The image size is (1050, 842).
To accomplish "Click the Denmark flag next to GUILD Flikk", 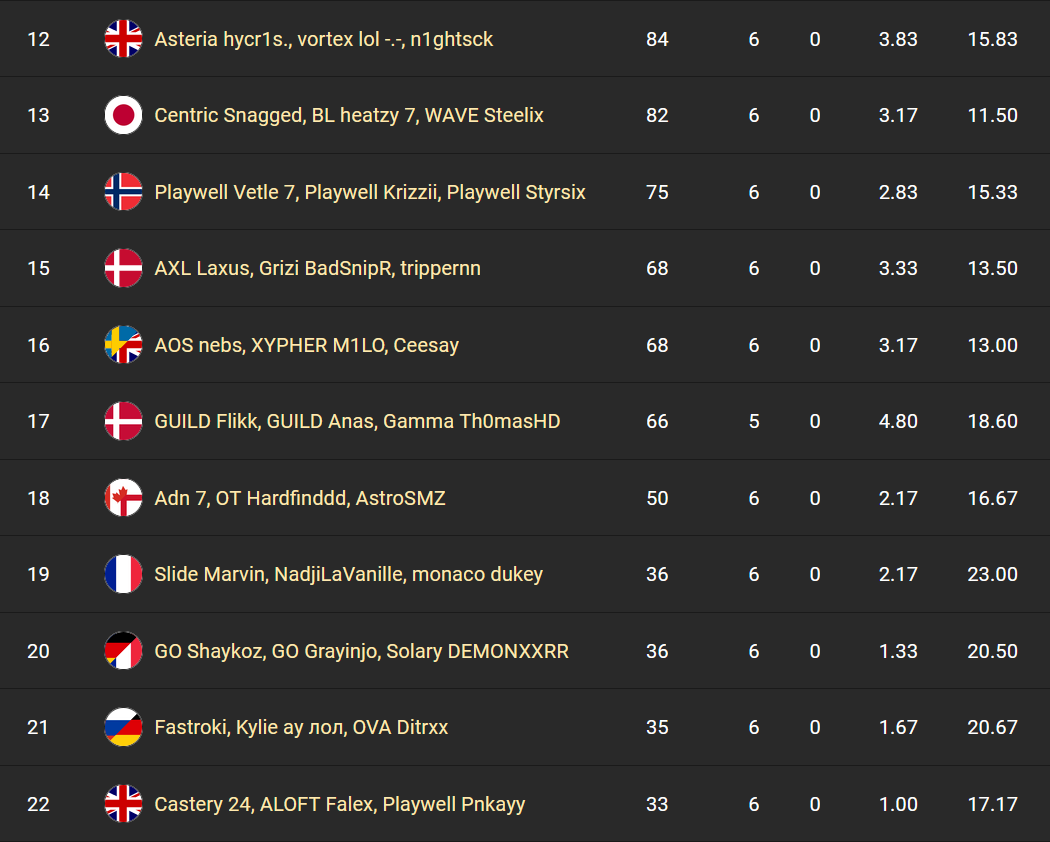I will (x=123, y=421).
